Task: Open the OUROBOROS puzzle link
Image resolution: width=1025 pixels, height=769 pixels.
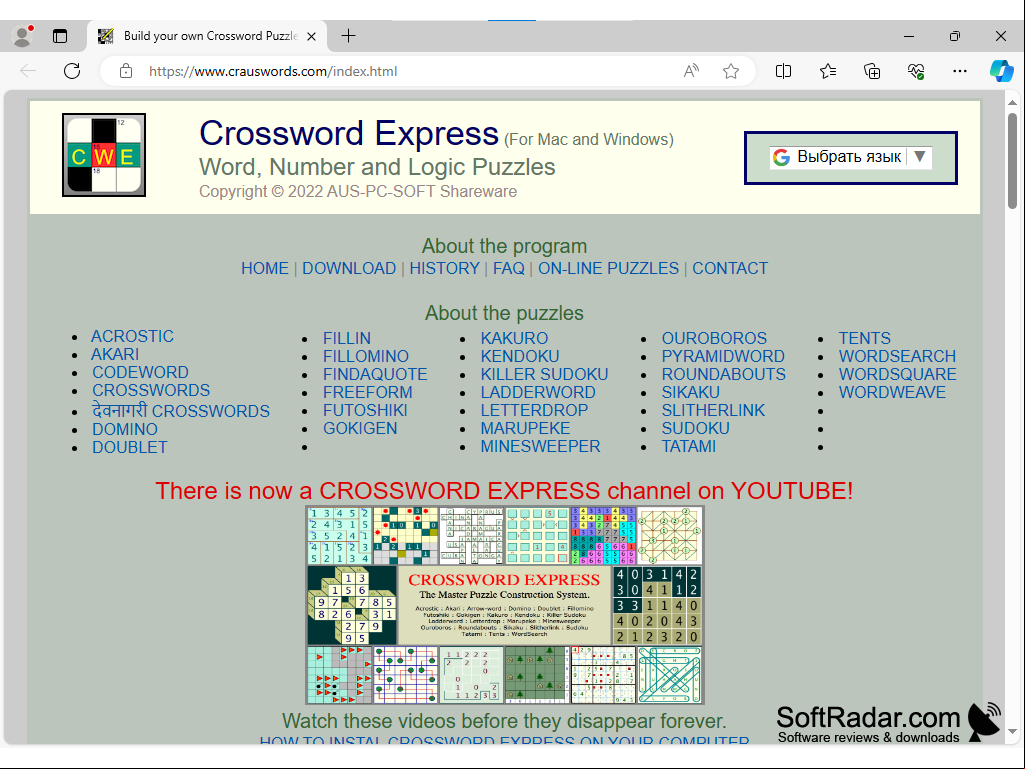Action: [714, 339]
